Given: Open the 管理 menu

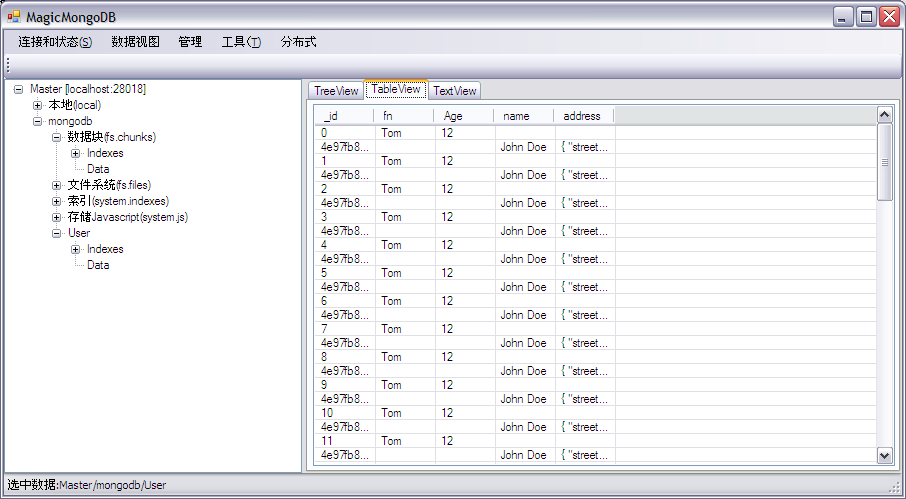Looking at the screenshot, I should pos(190,42).
